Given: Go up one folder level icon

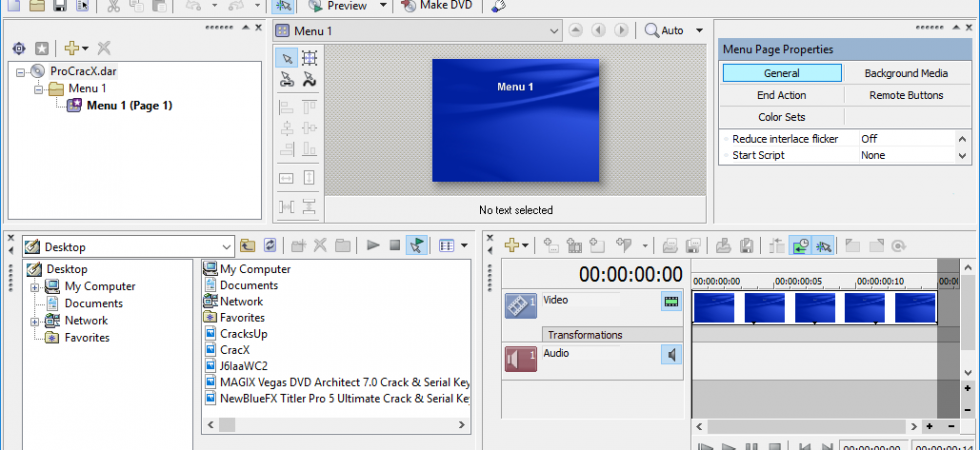Looking at the screenshot, I should [248, 246].
